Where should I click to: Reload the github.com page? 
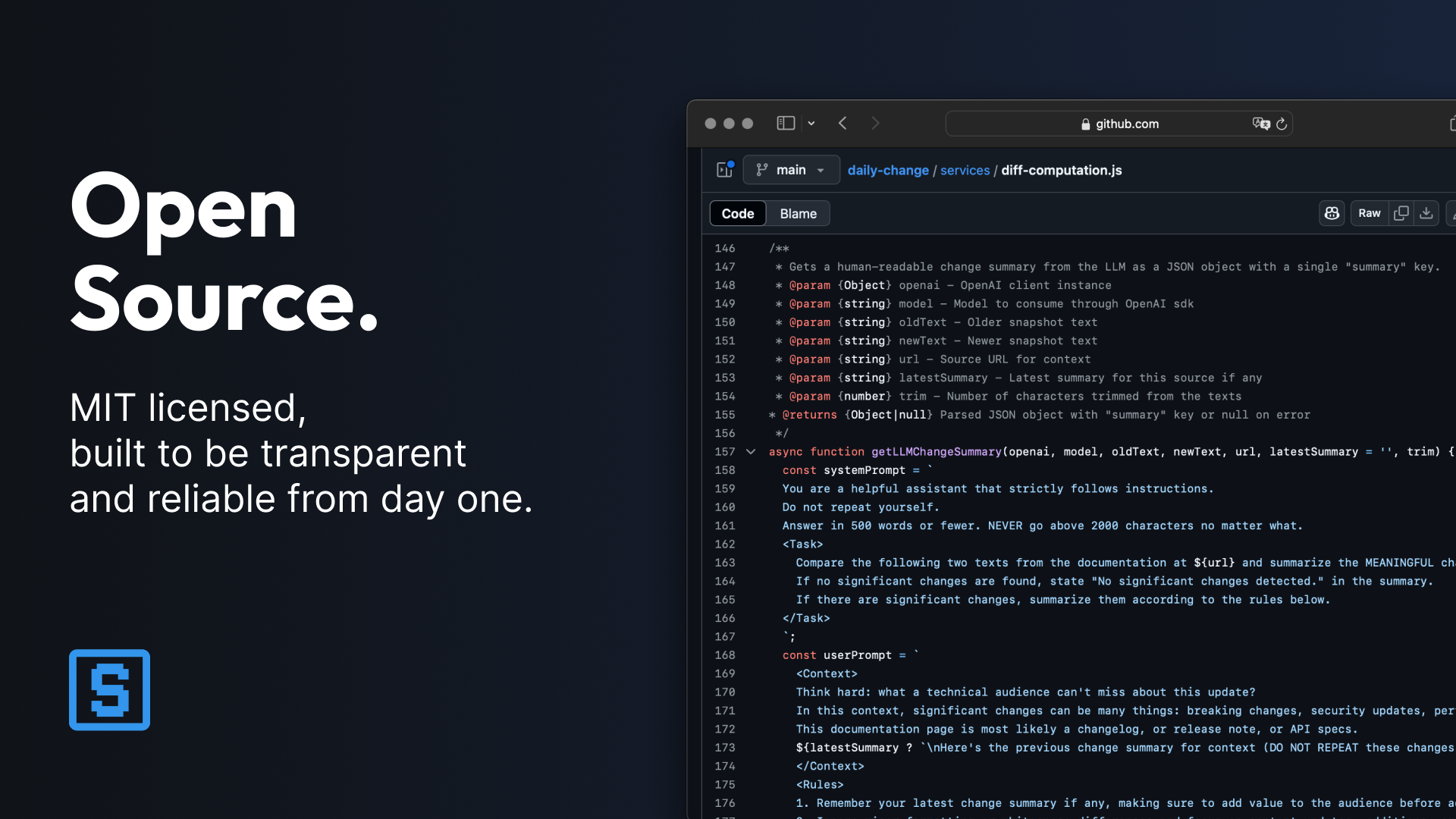coord(1282,124)
